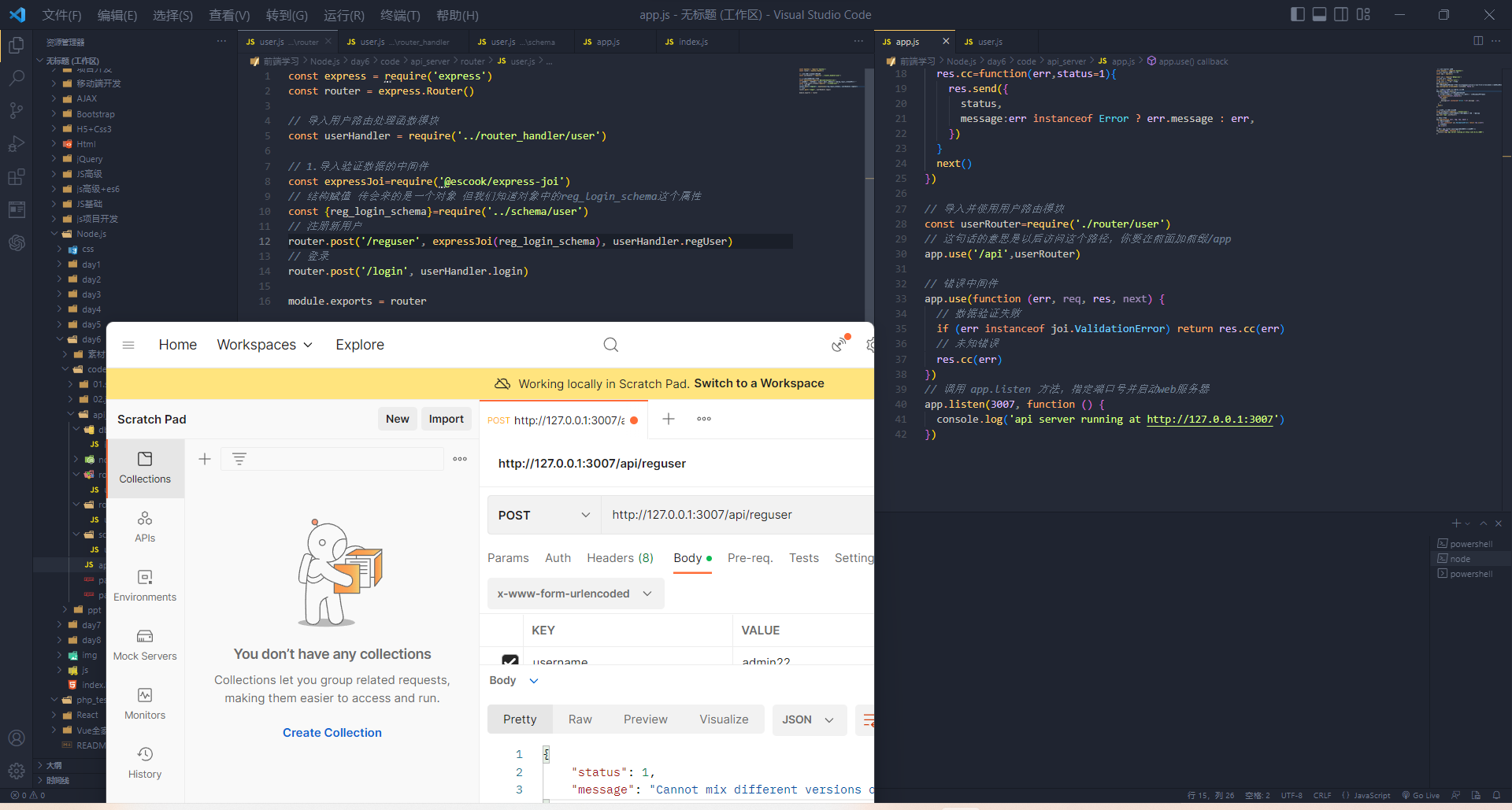Add new terminal with plus icon
The image size is (1512, 810).
pos(1456,523)
